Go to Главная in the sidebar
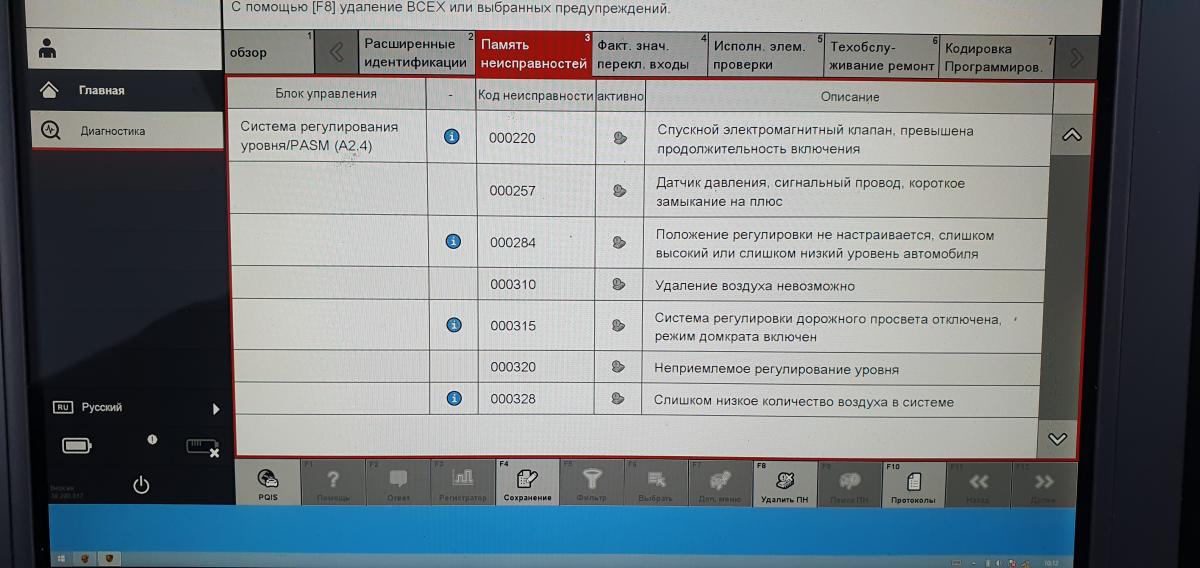This screenshot has height=568, width=1200. tap(100, 91)
